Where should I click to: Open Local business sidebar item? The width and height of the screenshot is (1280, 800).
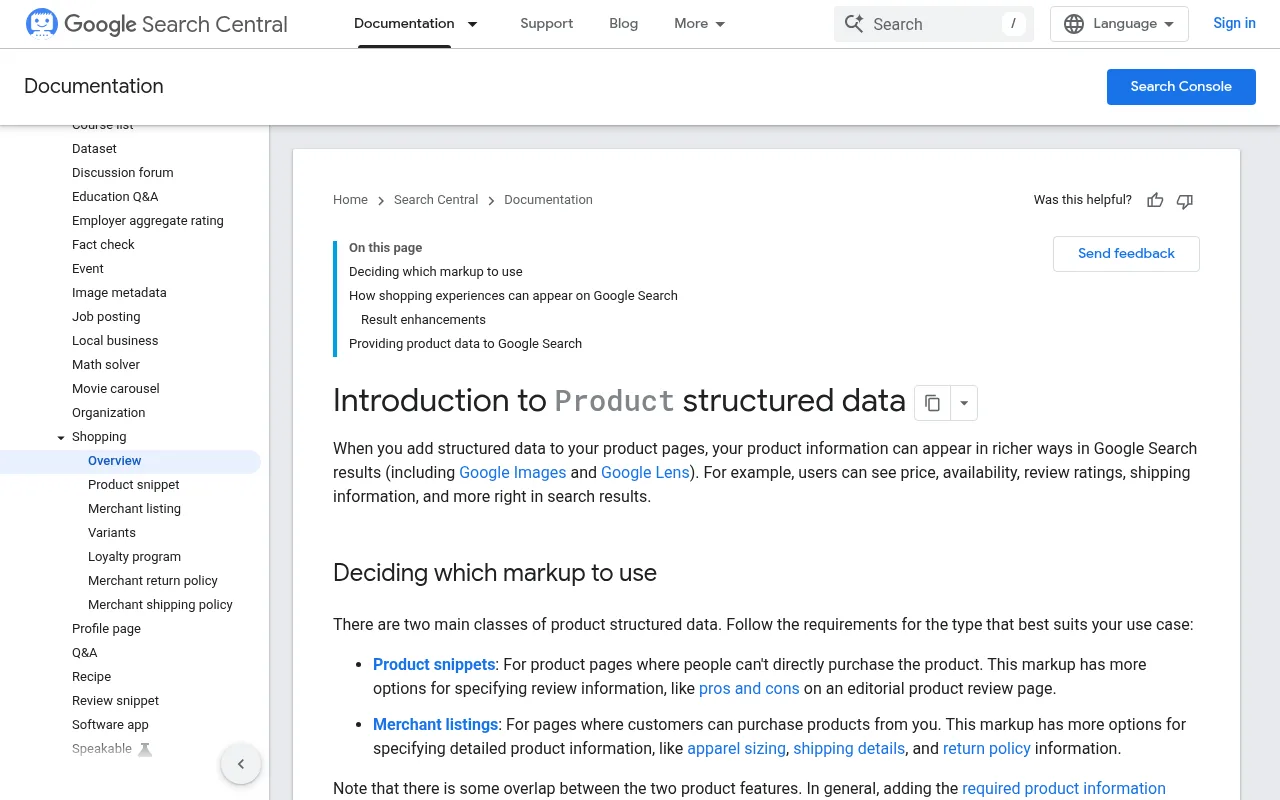(x=115, y=341)
